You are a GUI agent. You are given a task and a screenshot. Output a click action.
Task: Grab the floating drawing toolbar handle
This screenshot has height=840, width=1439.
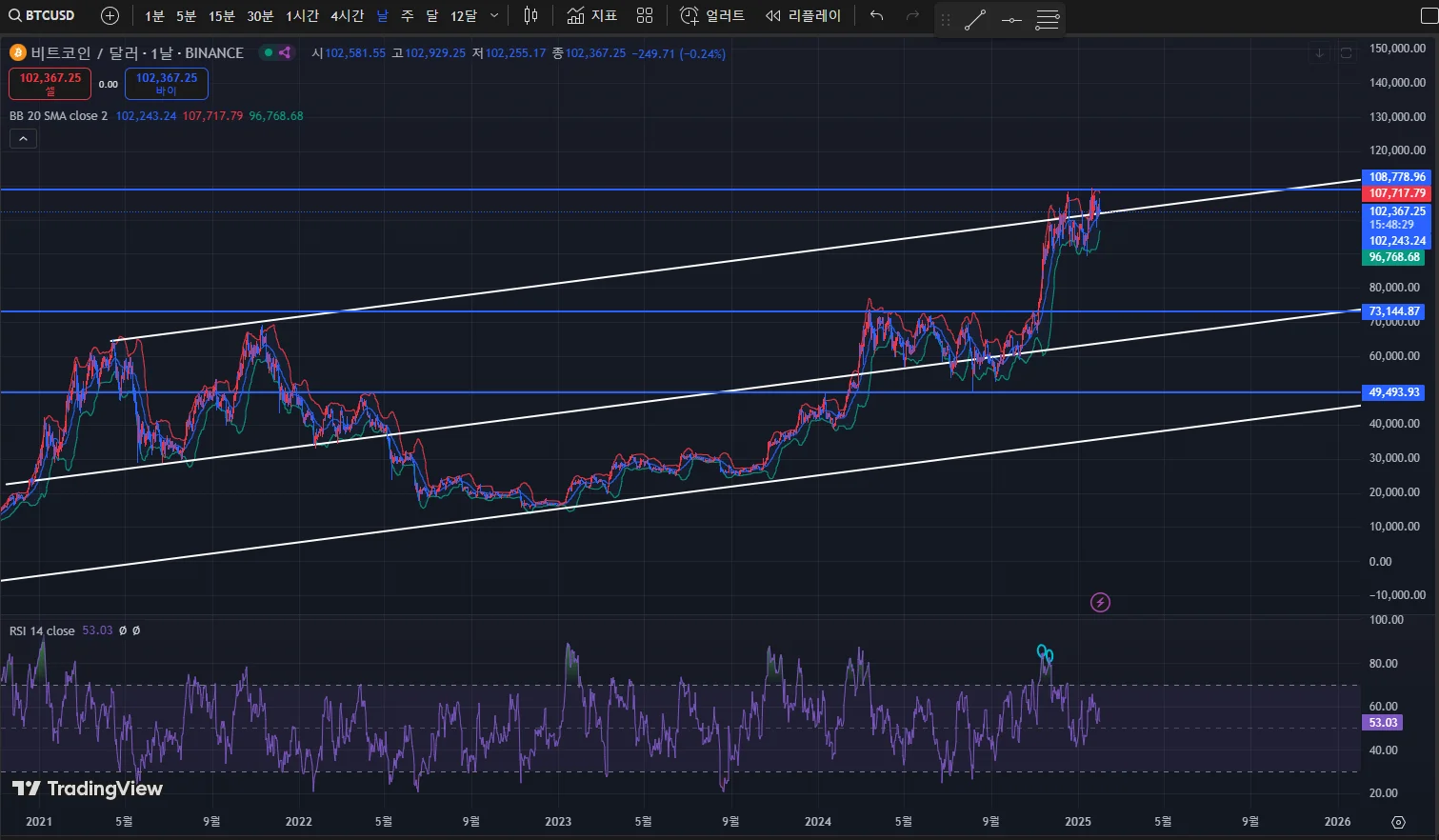(x=946, y=20)
